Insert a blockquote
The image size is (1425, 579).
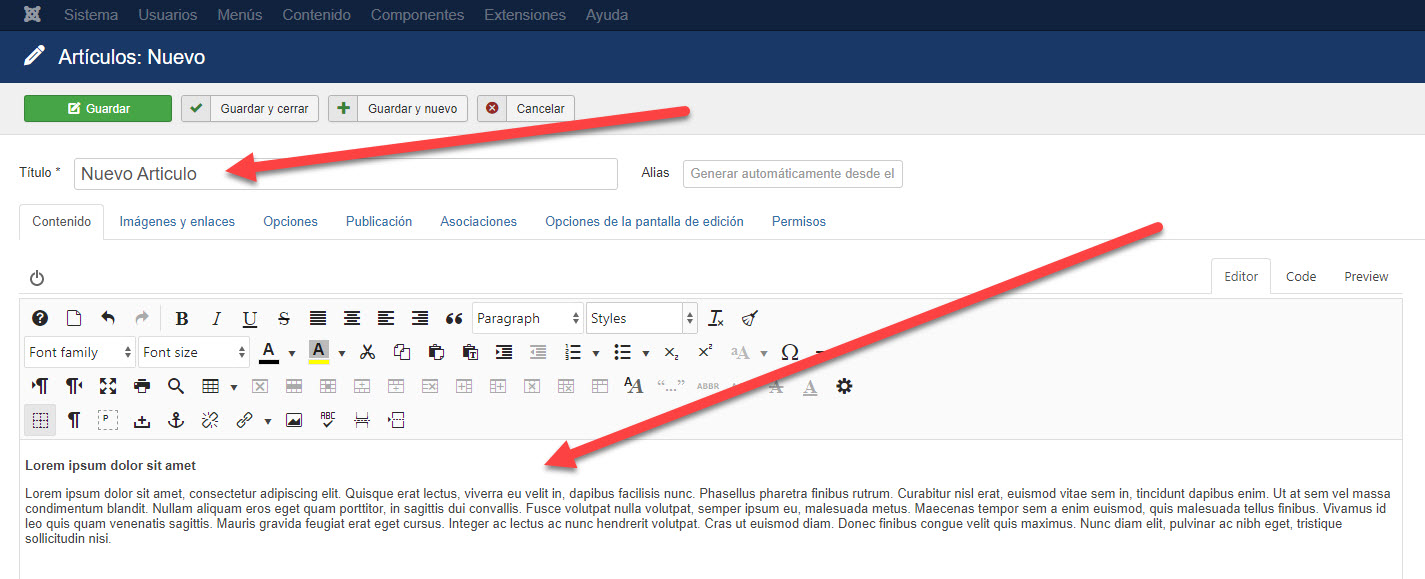454,319
